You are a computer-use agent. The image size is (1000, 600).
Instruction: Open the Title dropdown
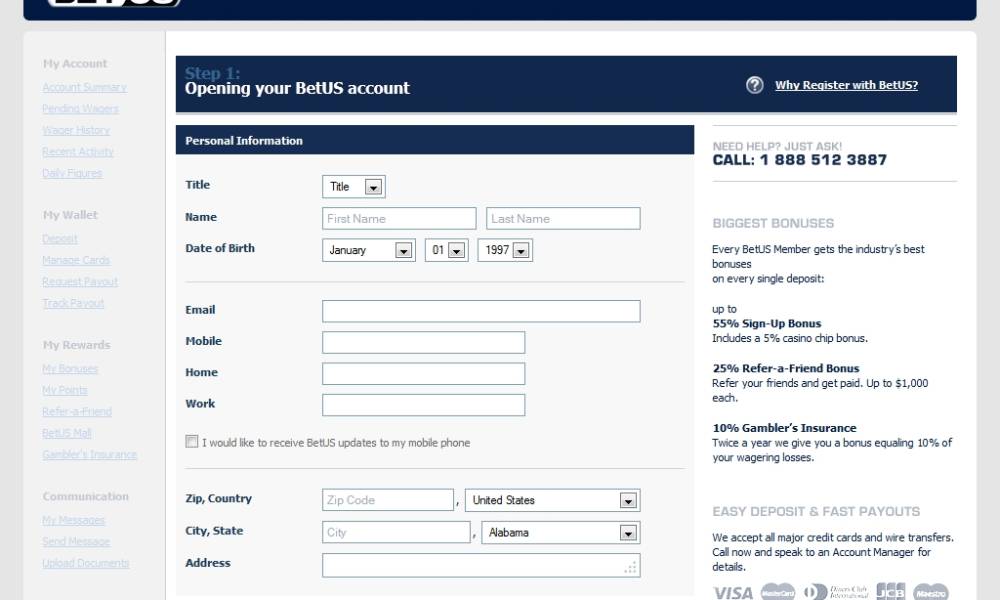tap(354, 187)
